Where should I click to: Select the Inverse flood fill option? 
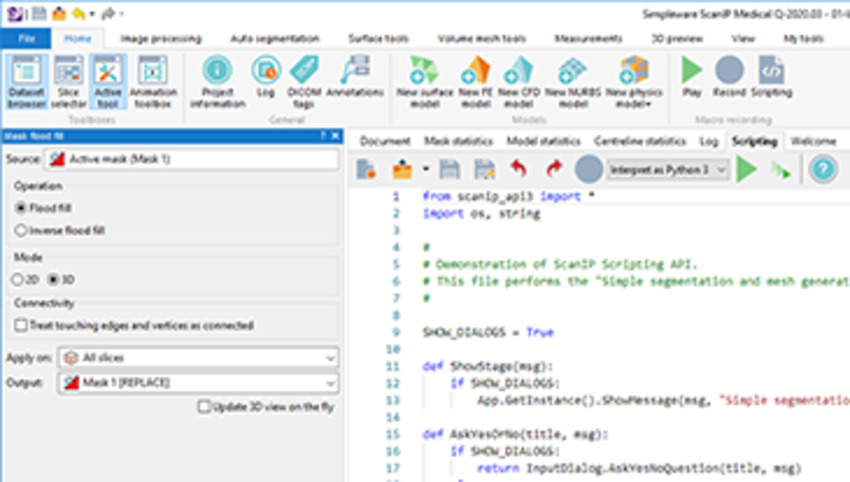click(22, 230)
